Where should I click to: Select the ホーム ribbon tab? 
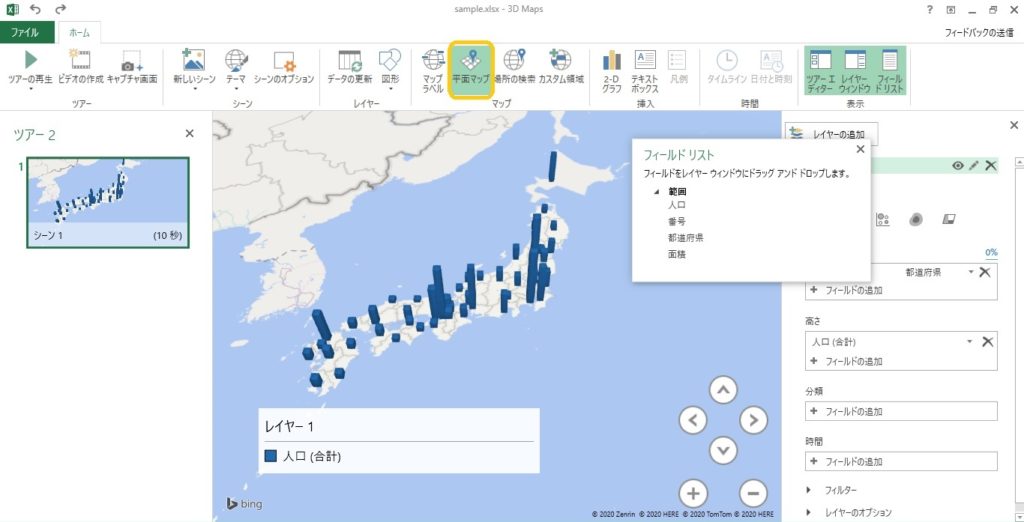pos(78,33)
